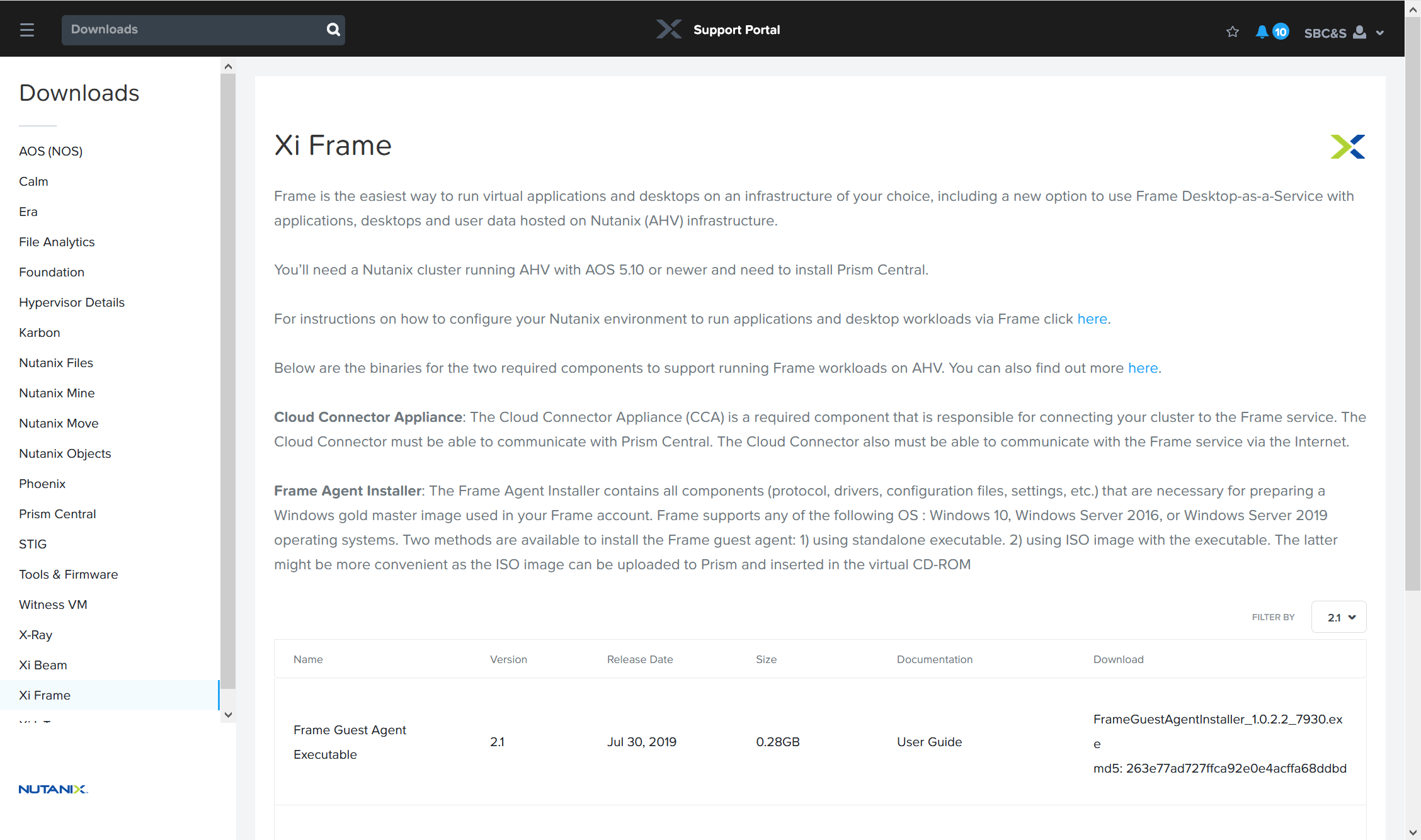Expand the user account dropdown chevron
This screenshot has width=1421, height=840.
point(1380,33)
